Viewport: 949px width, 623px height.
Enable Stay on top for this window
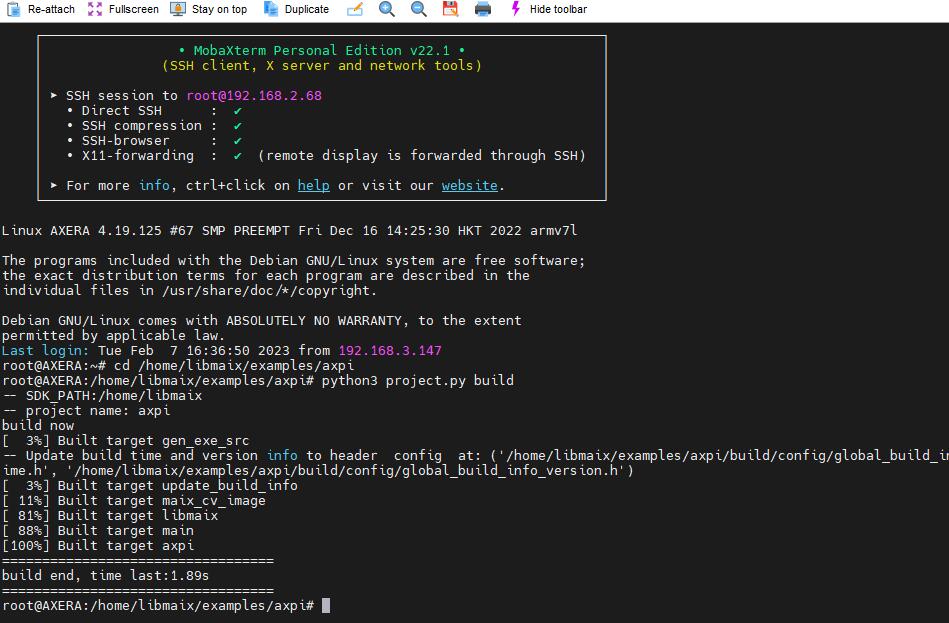point(209,9)
